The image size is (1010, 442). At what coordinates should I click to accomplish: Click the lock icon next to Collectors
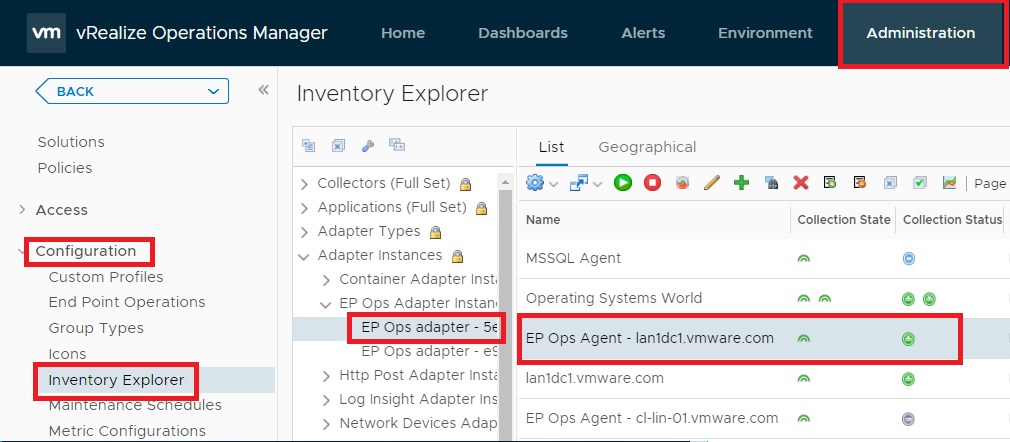(465, 184)
